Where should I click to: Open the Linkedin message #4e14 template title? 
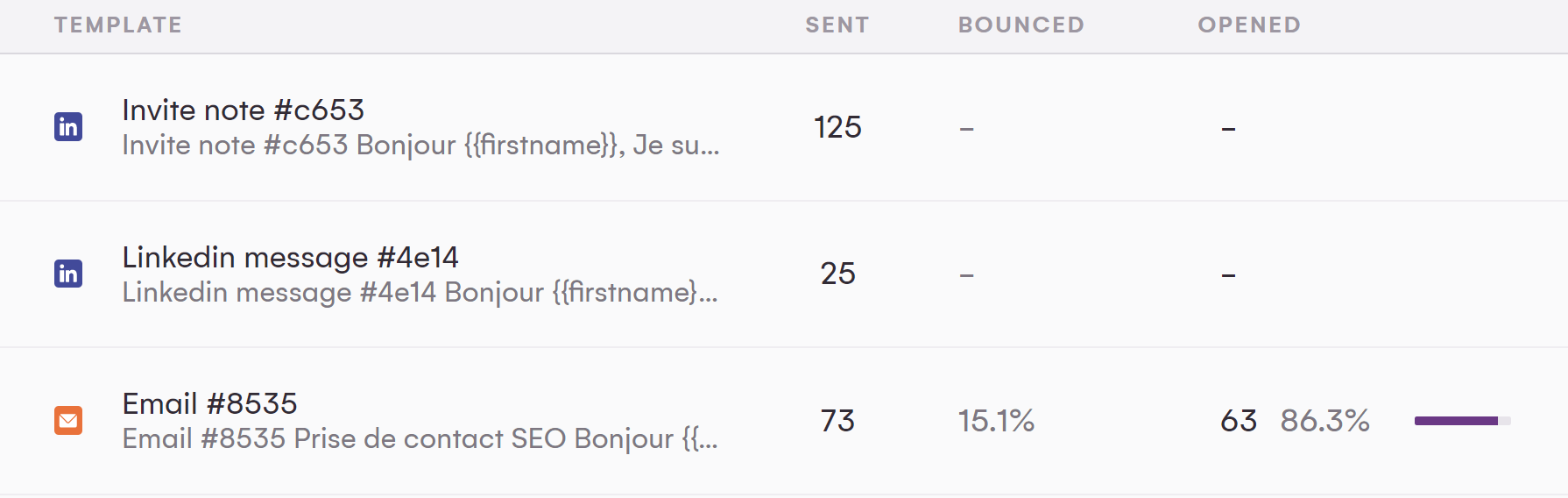pyautogui.click(x=290, y=258)
